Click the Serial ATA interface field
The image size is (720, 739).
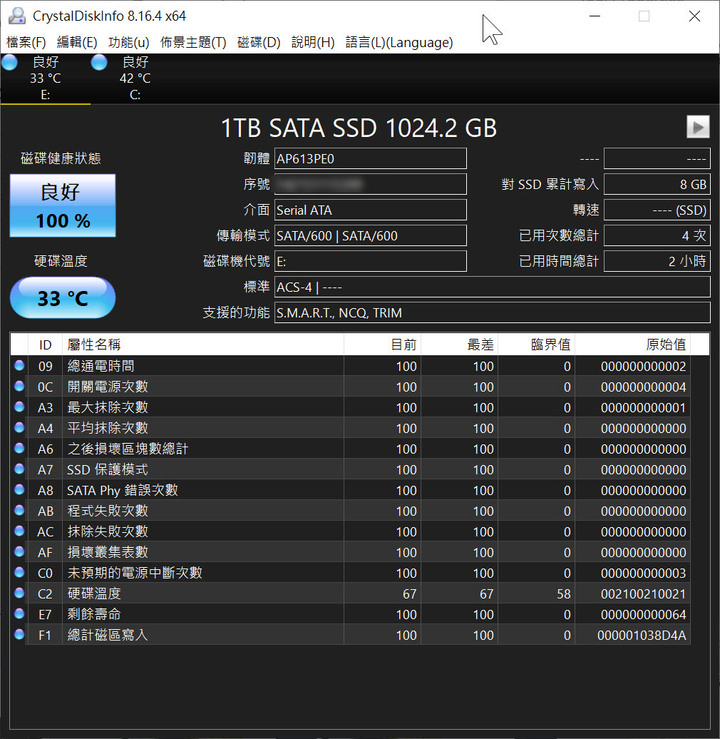(x=370, y=210)
